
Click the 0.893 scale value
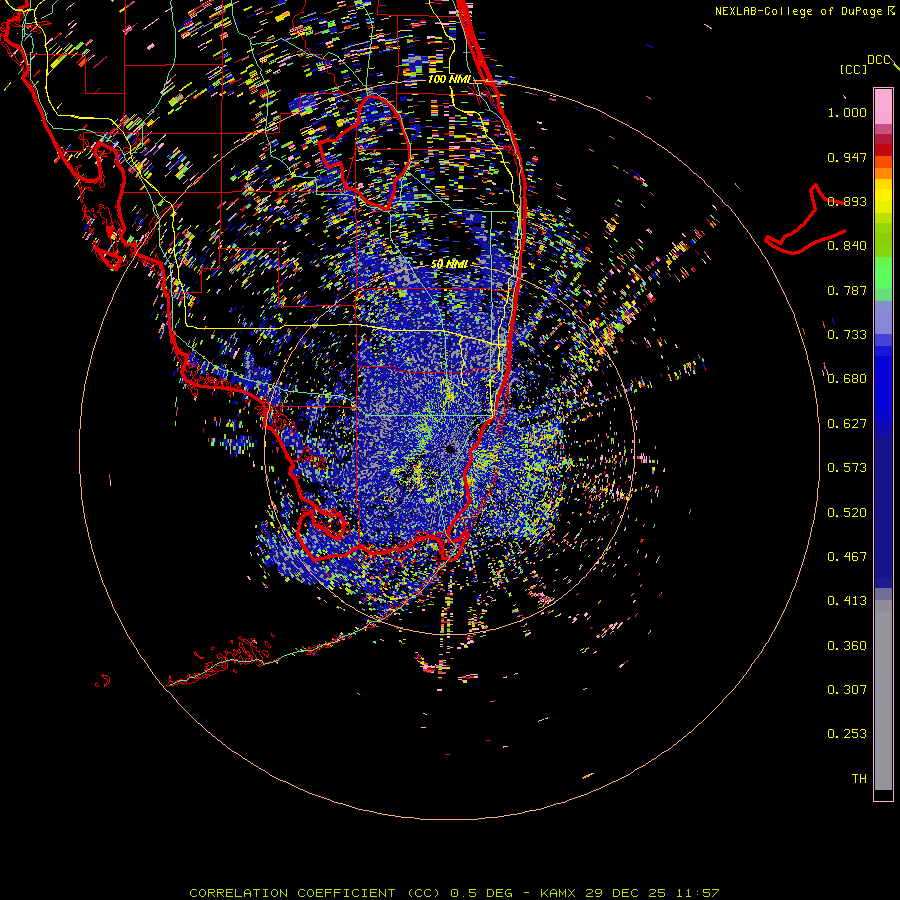(847, 201)
